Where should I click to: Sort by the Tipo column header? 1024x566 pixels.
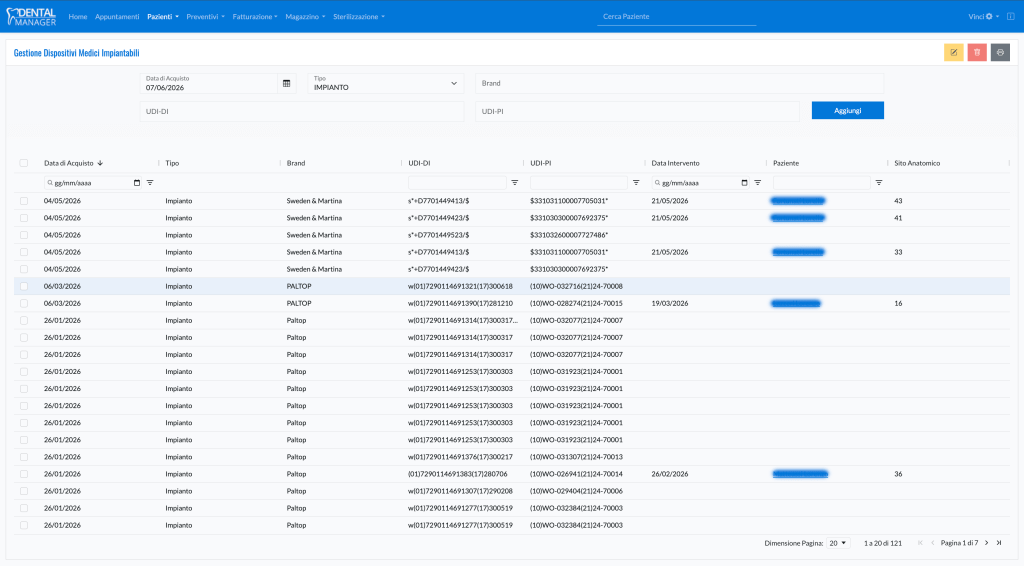coord(172,163)
